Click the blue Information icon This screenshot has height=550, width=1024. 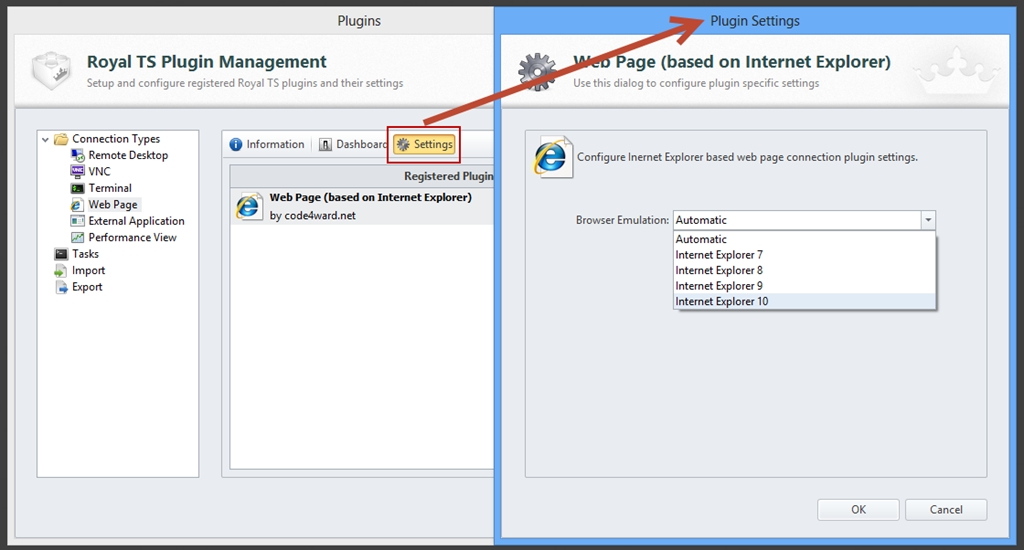[236, 144]
